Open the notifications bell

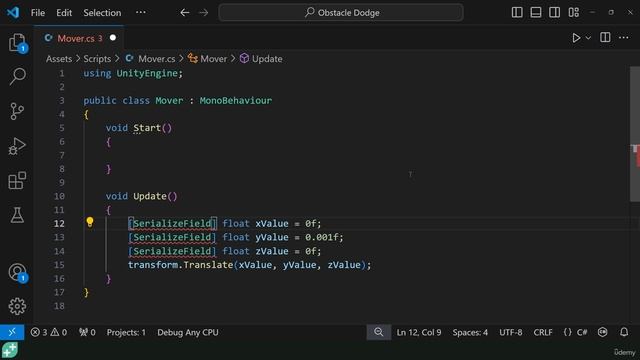(624, 332)
